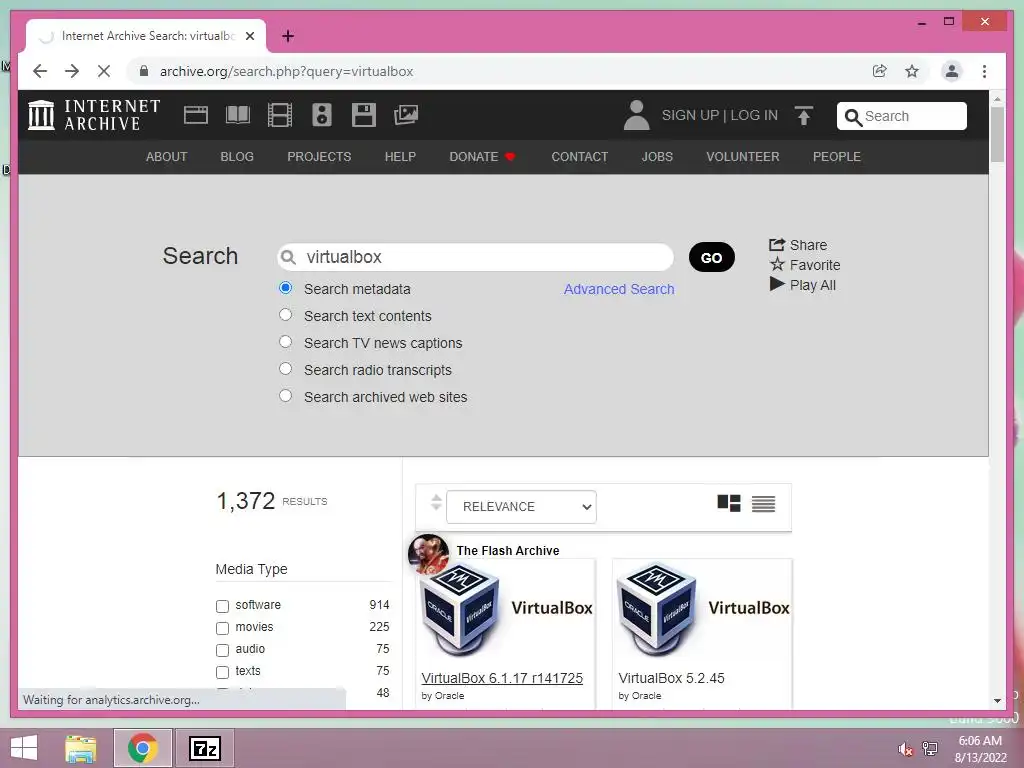This screenshot has height=768, width=1024.
Task: Click scrollbar down arrow
Action: click(997, 701)
